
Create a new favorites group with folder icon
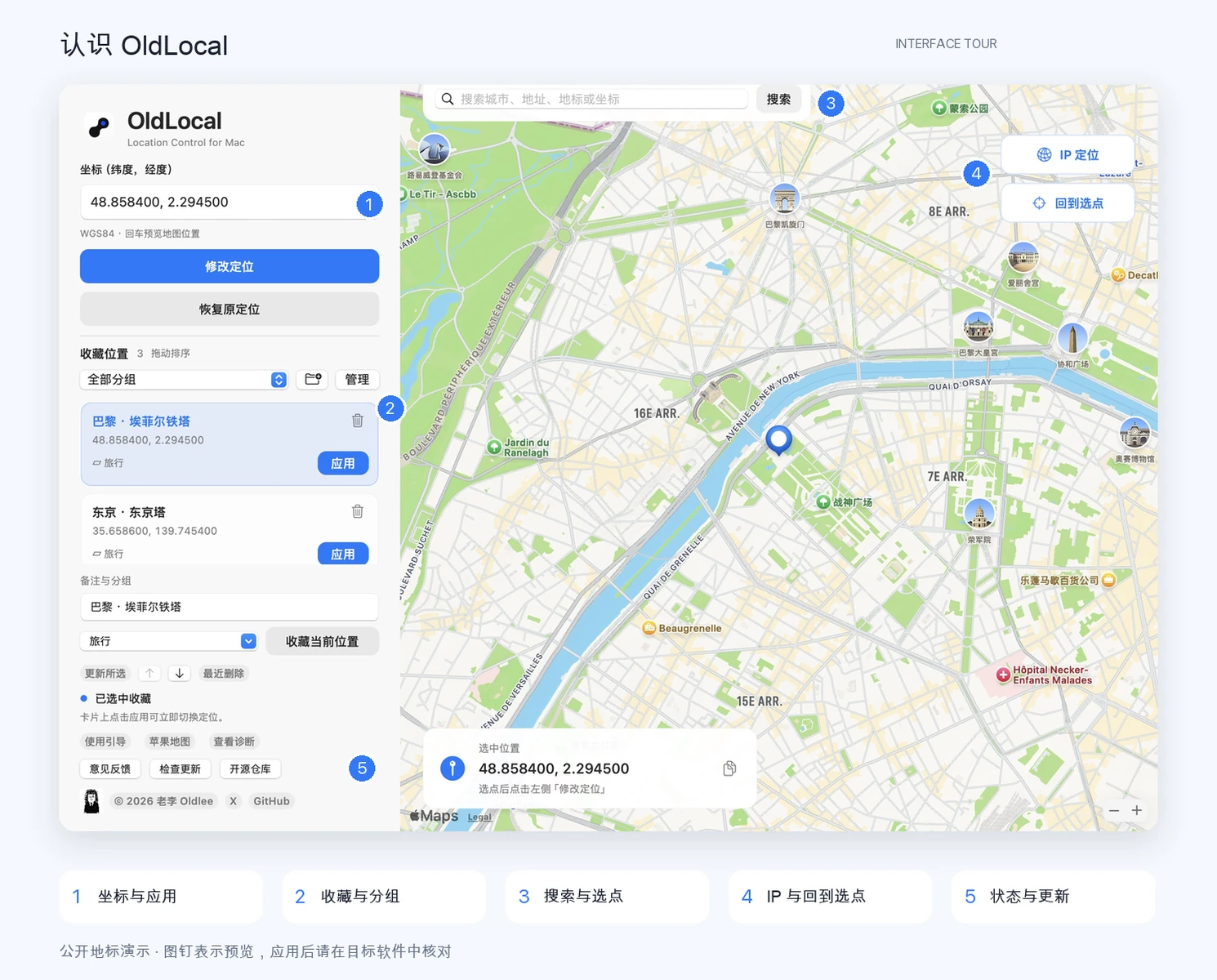313,379
